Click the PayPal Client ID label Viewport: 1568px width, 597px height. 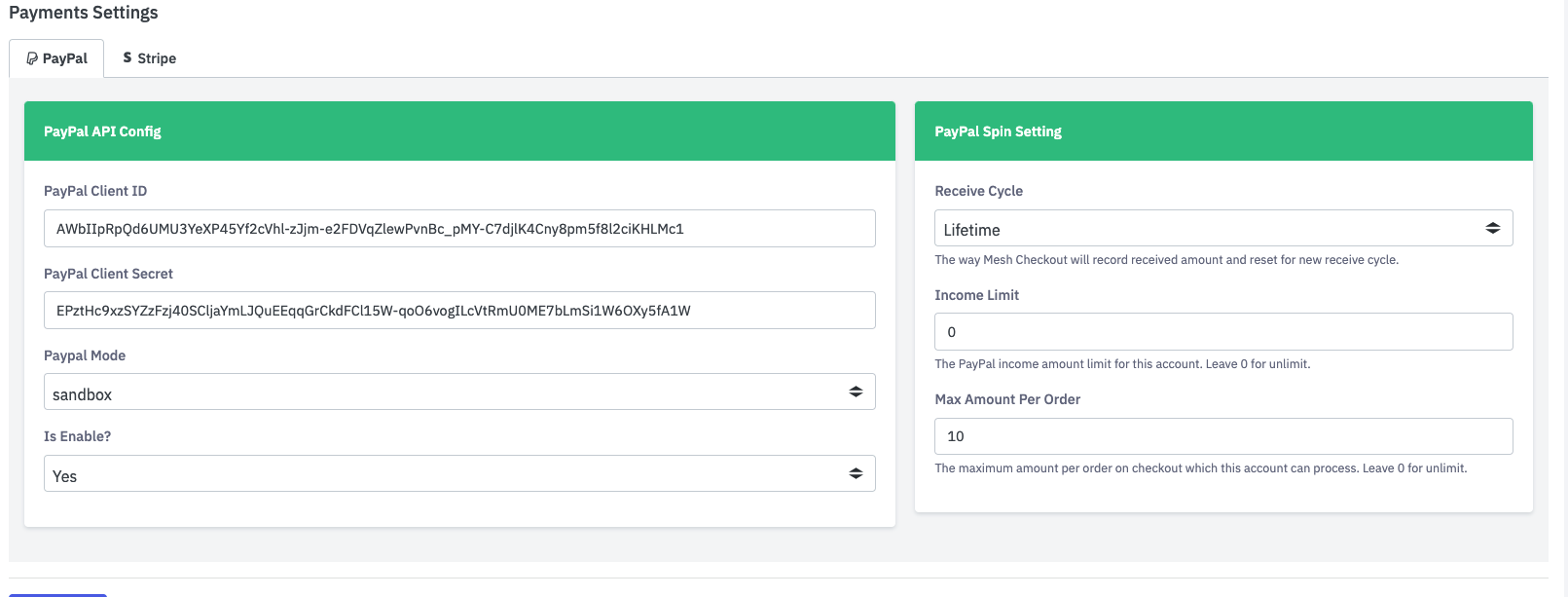click(x=95, y=191)
